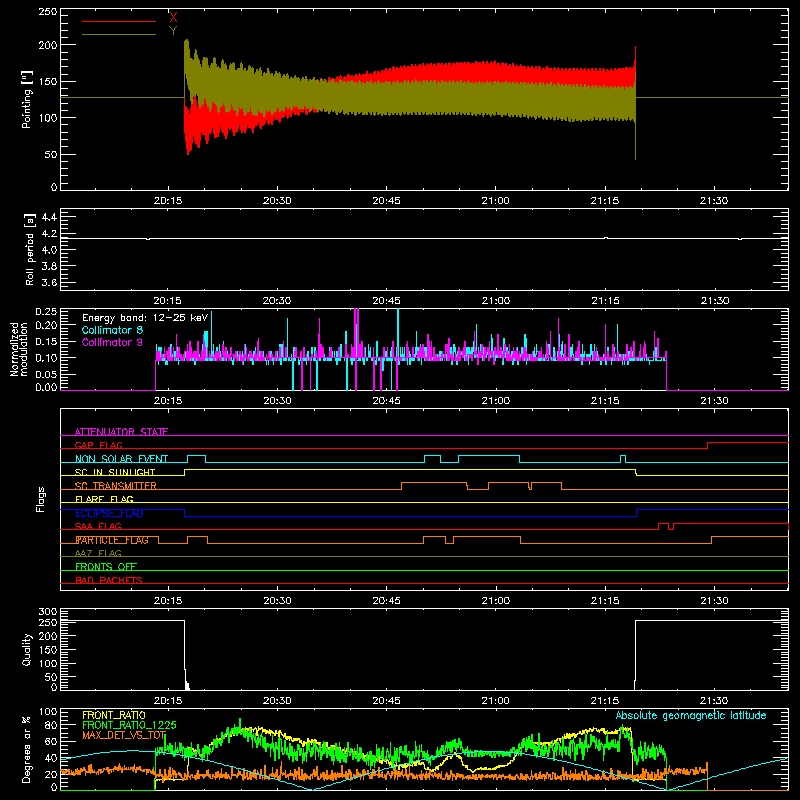The width and height of the screenshot is (800, 800).
Task: Click 20:30 time label under modulation plot
Action: point(277,401)
